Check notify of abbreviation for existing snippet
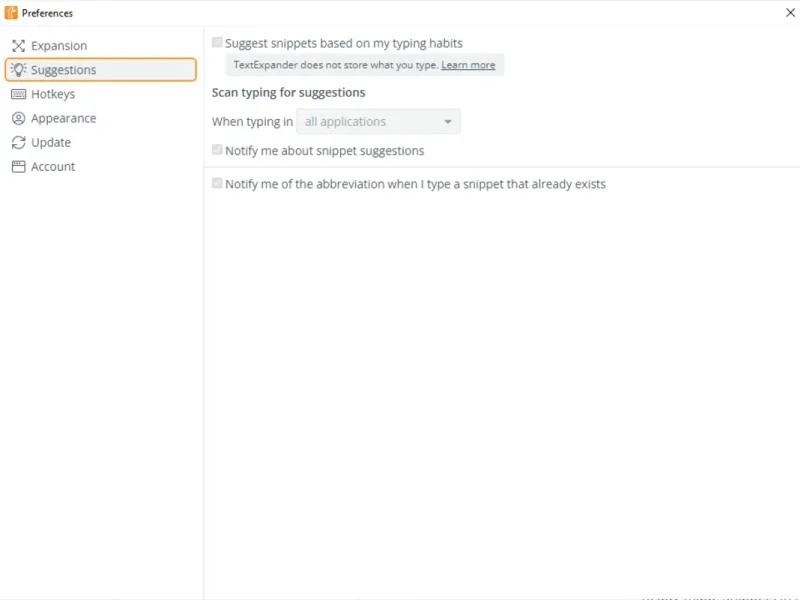Image resolution: width=800 pixels, height=600 pixels. tap(217, 183)
